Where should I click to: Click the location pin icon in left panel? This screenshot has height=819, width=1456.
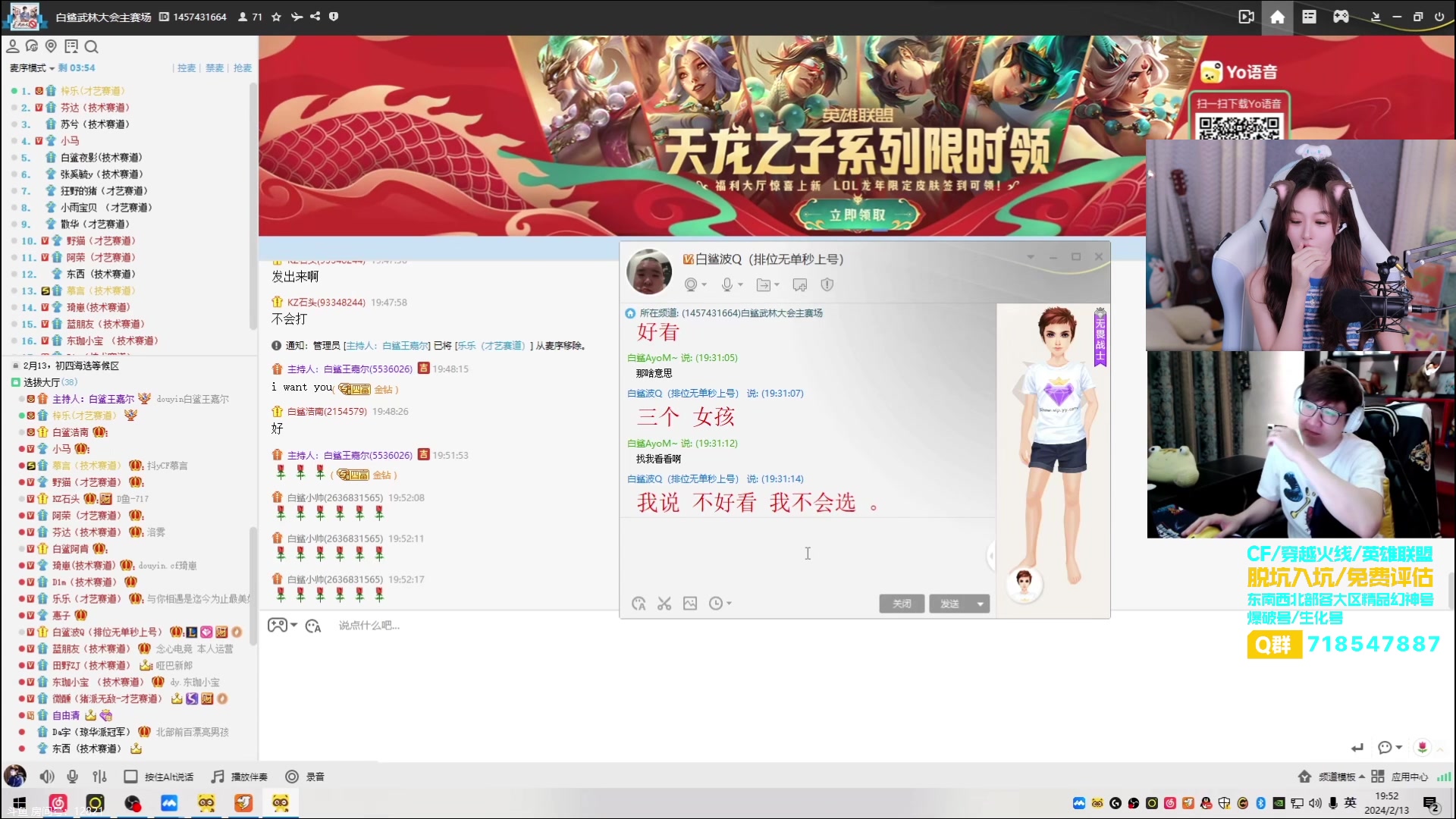coord(51,46)
